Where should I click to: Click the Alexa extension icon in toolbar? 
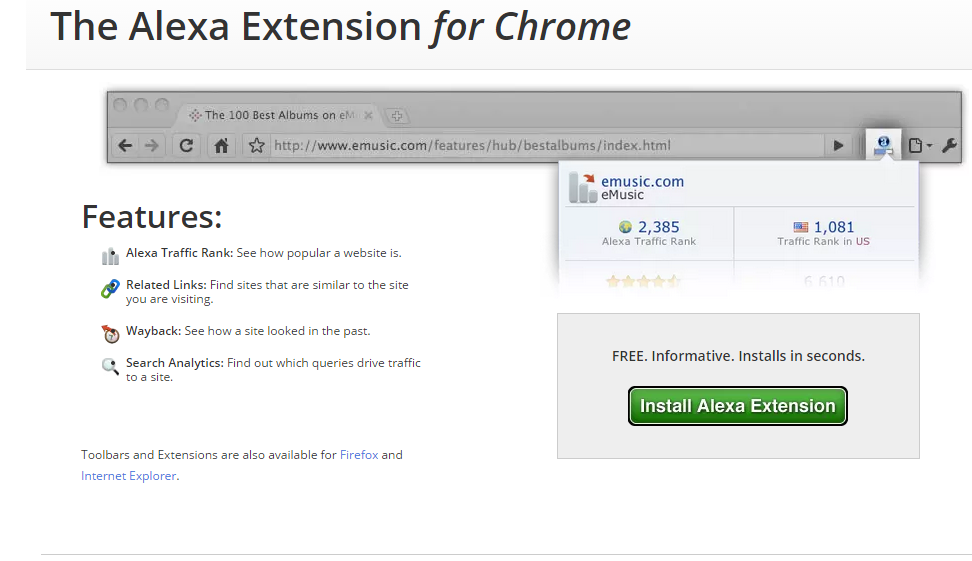click(x=883, y=145)
